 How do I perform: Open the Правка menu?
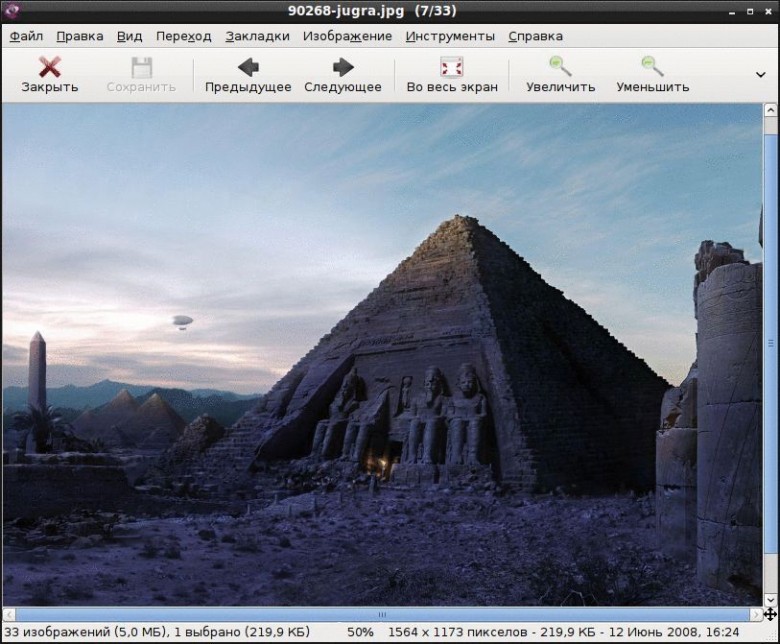click(80, 36)
